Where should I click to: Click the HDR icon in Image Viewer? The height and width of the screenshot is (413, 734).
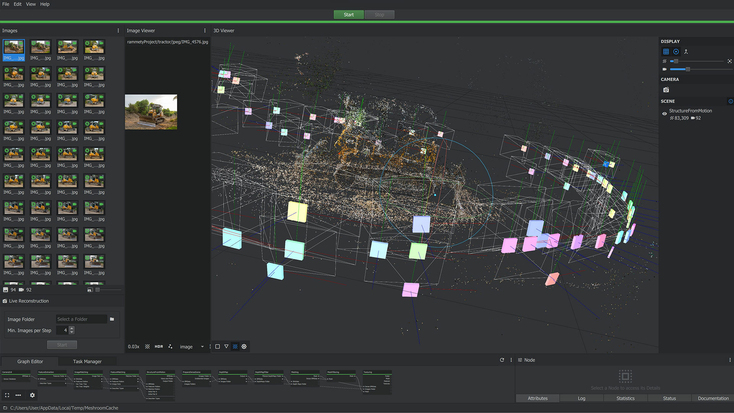coord(158,346)
